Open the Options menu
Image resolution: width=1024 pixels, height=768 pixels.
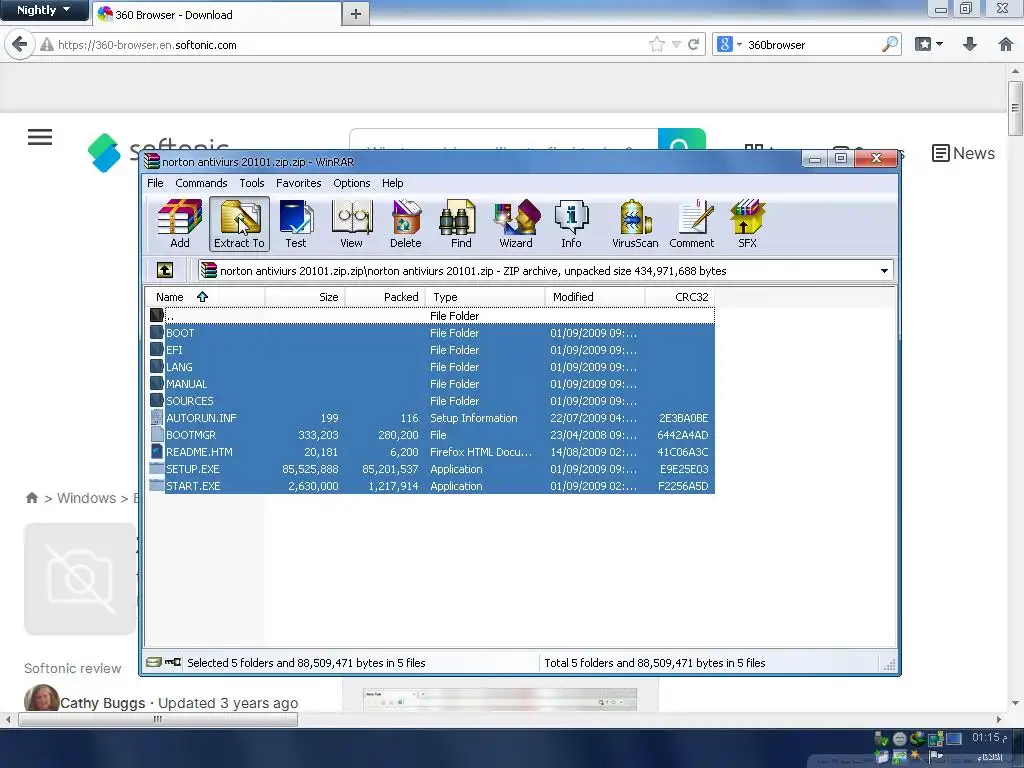pos(351,183)
